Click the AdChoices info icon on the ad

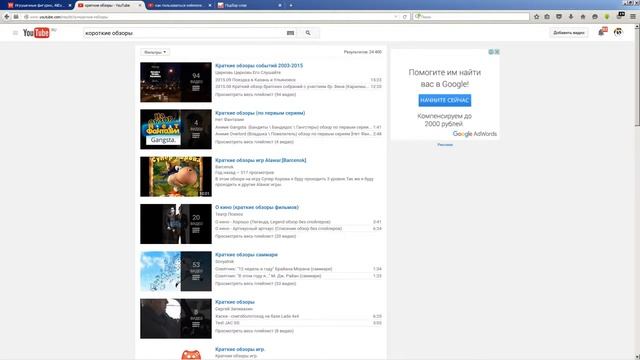pyautogui.click(x=491, y=52)
